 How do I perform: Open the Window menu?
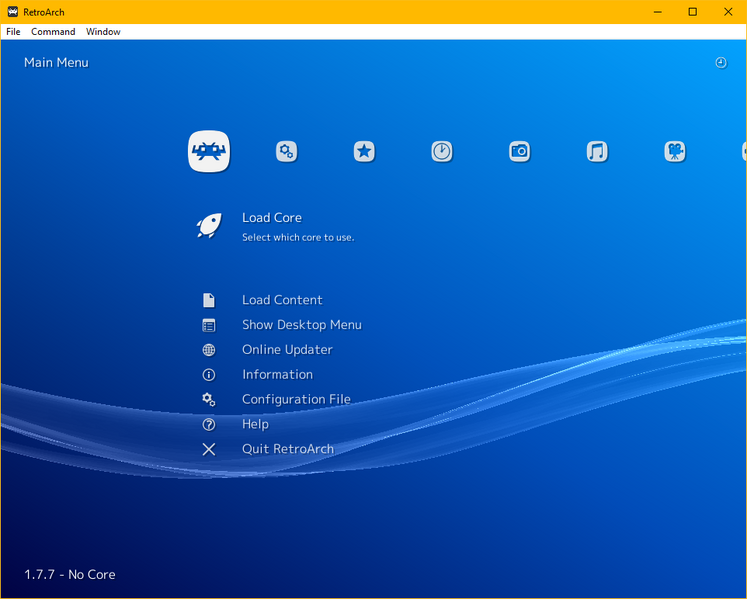coord(103,32)
